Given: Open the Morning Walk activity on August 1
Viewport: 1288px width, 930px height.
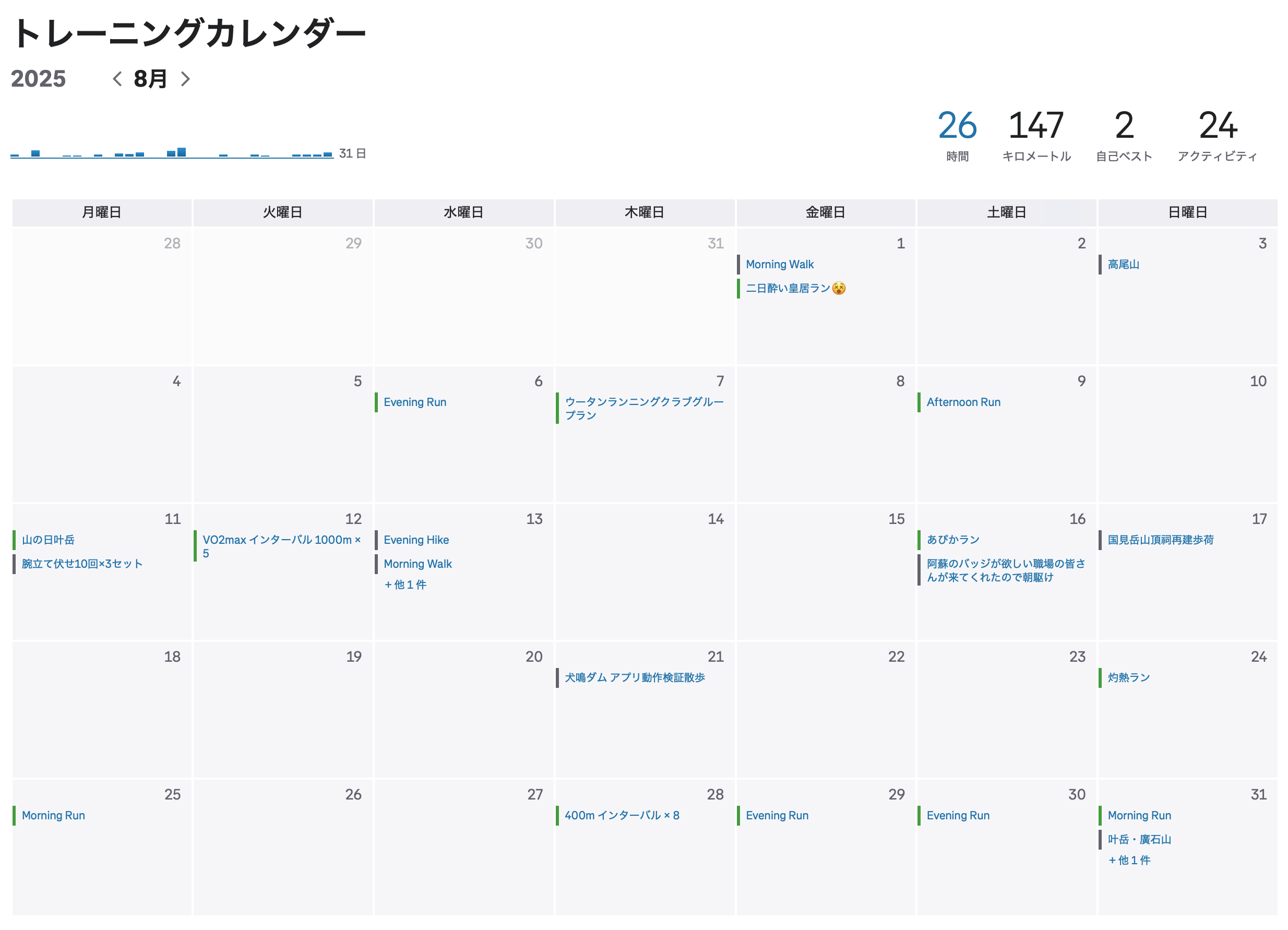Looking at the screenshot, I should [x=780, y=264].
